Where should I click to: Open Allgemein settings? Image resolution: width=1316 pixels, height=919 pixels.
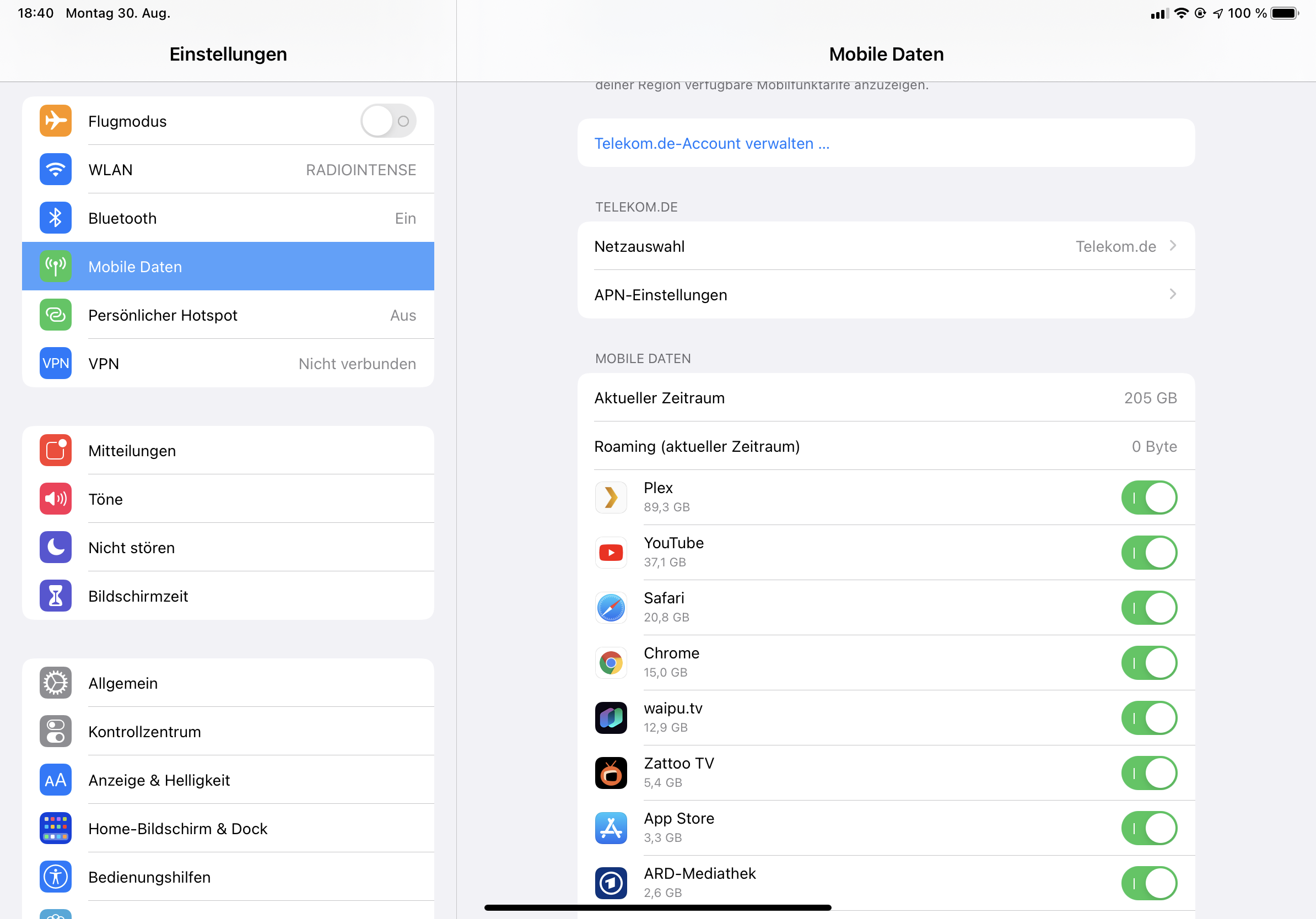[x=228, y=683]
